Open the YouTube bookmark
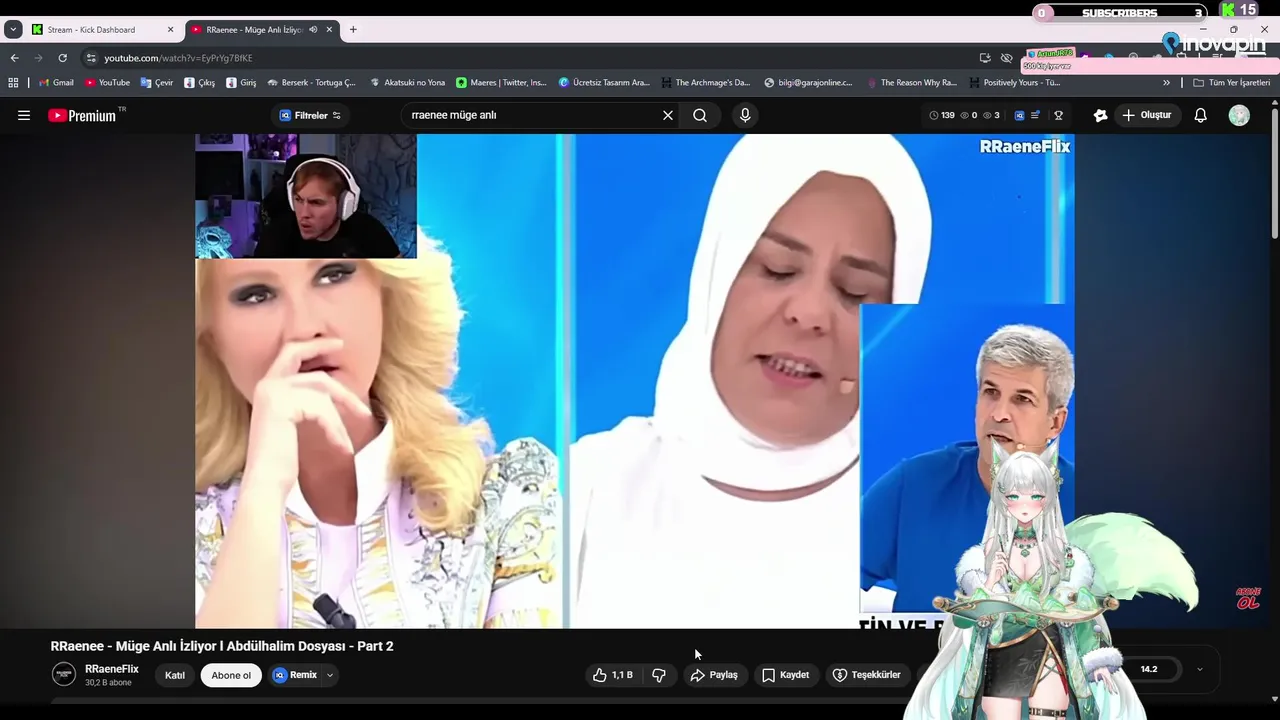Viewport: 1280px width, 720px height. coord(107,83)
